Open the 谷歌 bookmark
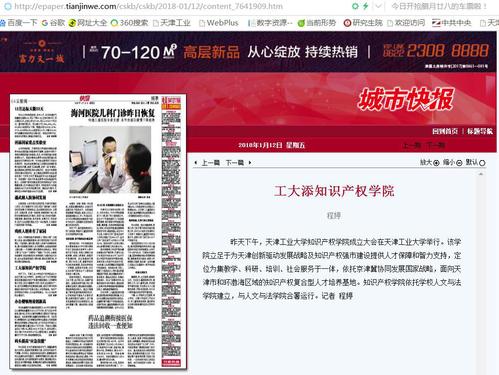Viewport: 499px width, 375px height. pyautogui.click(x=53, y=23)
